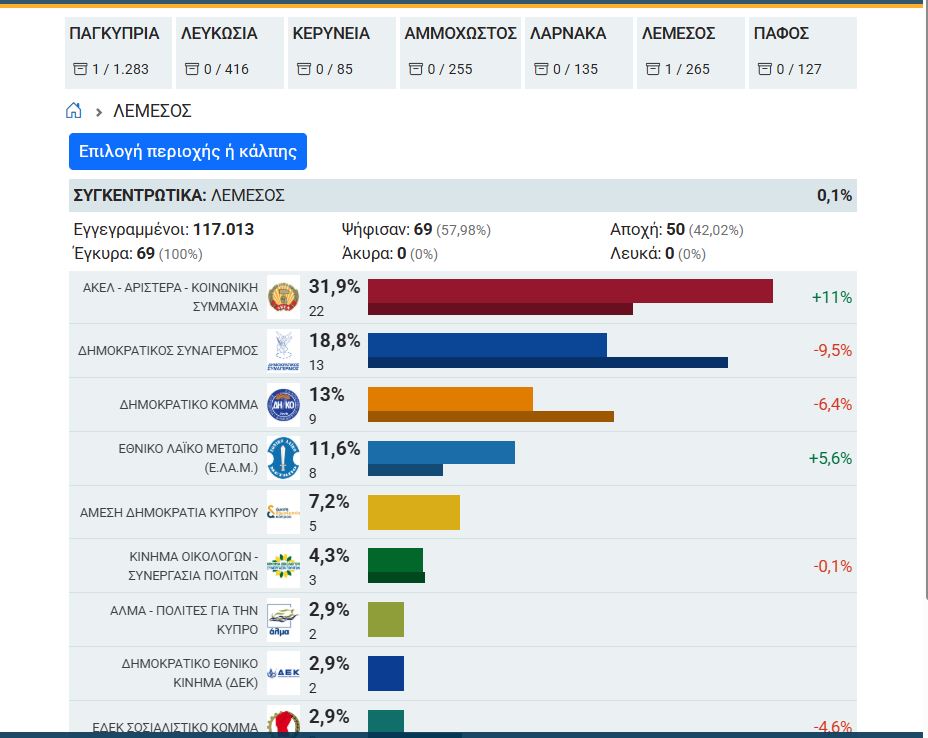Open the ΠΑΓΚΥΠΡΙΑ results tab
928x738 pixels.
pos(118,53)
